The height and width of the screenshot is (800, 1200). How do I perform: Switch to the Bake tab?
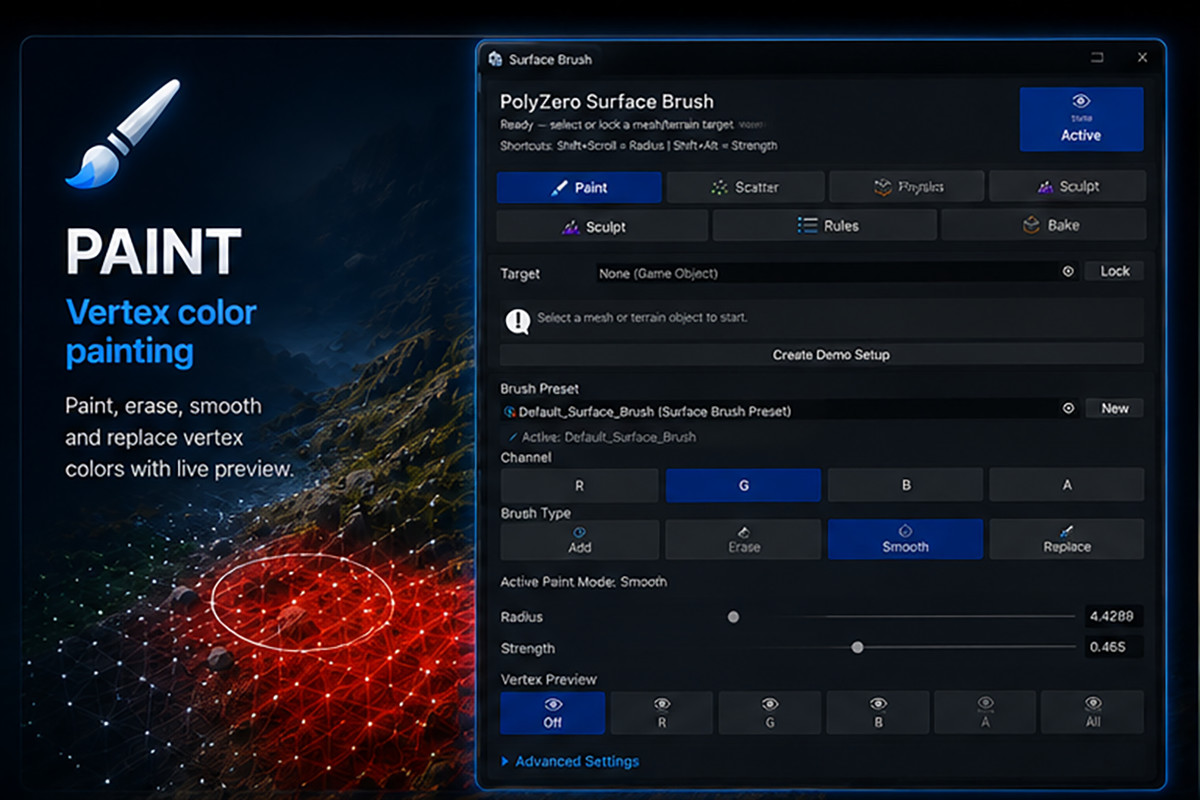1044,226
